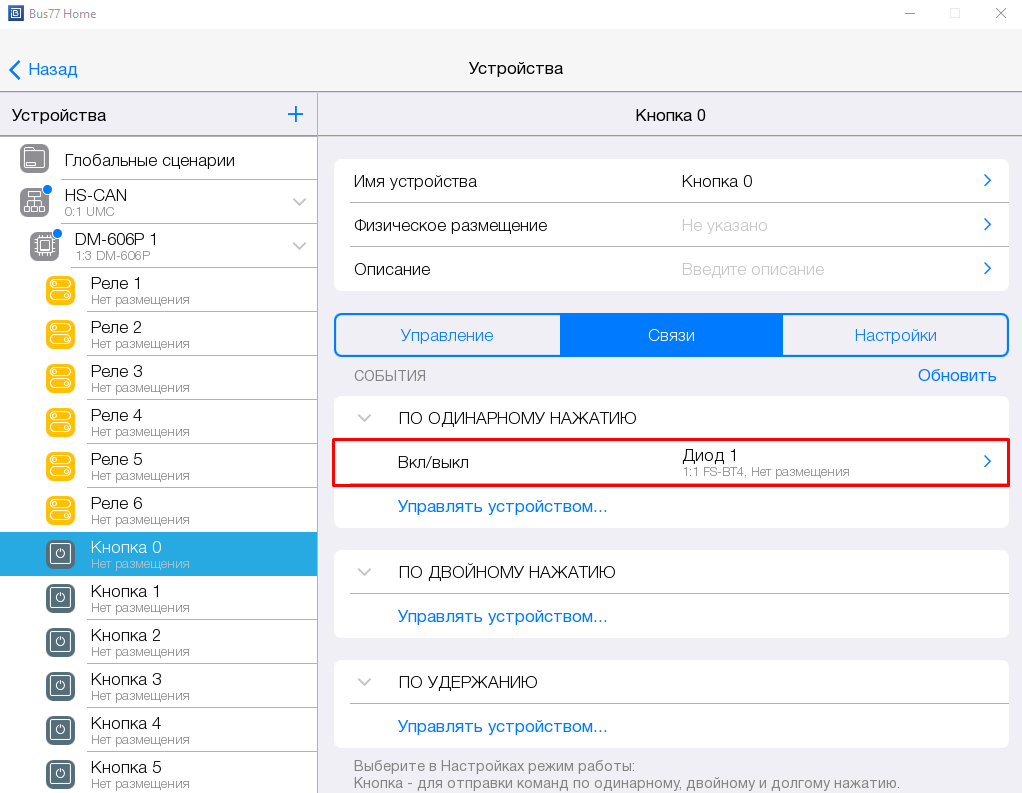Image resolution: width=1022 pixels, height=793 pixels.
Task: Click the Реле 1 relay icon
Action: pos(60,290)
